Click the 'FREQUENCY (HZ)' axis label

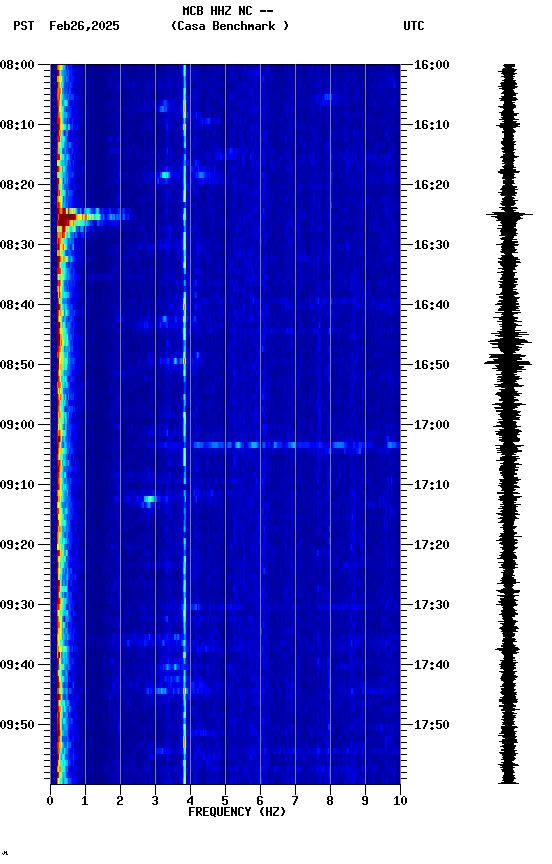[237, 812]
